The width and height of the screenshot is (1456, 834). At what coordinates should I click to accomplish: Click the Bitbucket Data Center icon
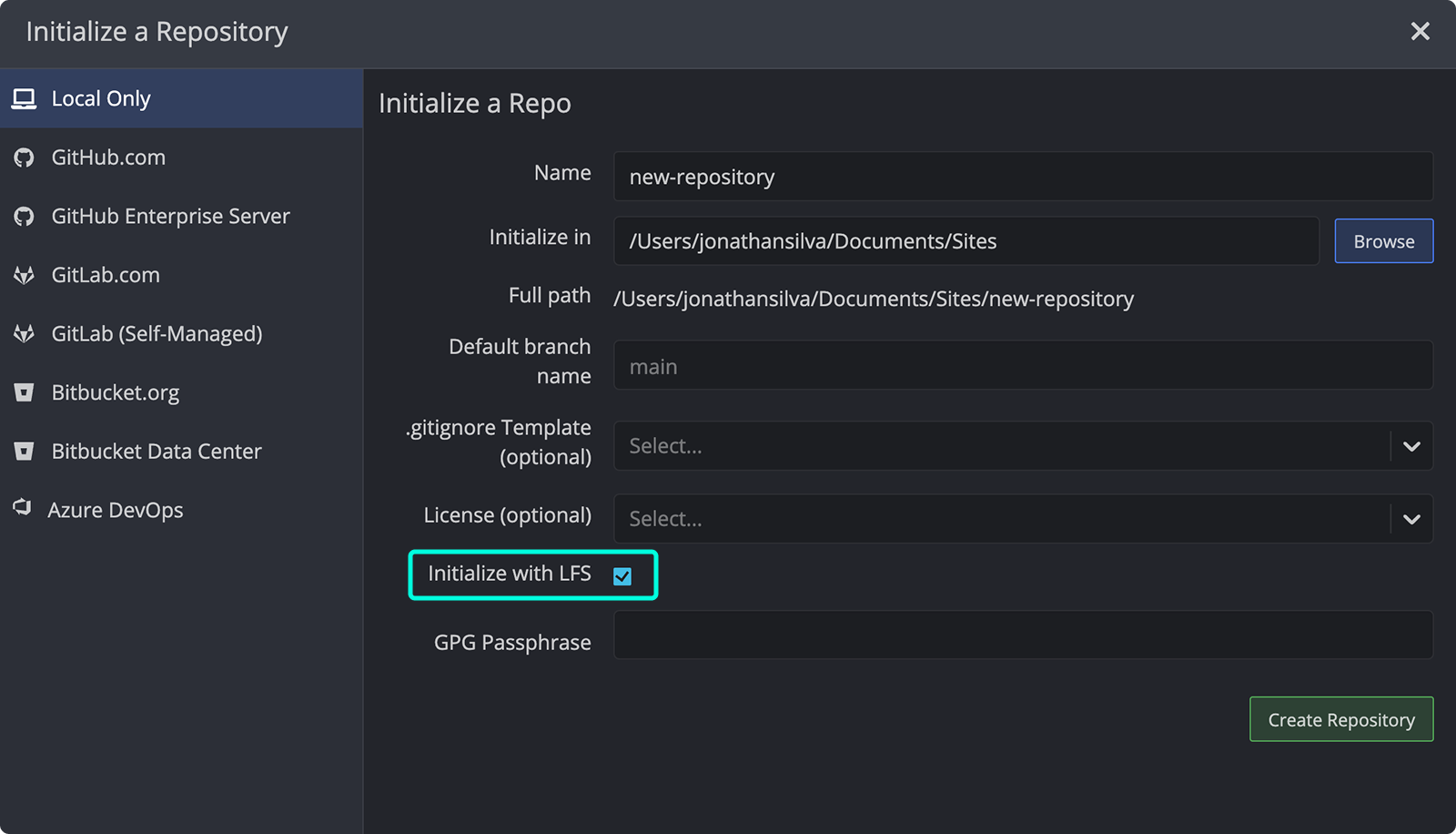point(23,451)
